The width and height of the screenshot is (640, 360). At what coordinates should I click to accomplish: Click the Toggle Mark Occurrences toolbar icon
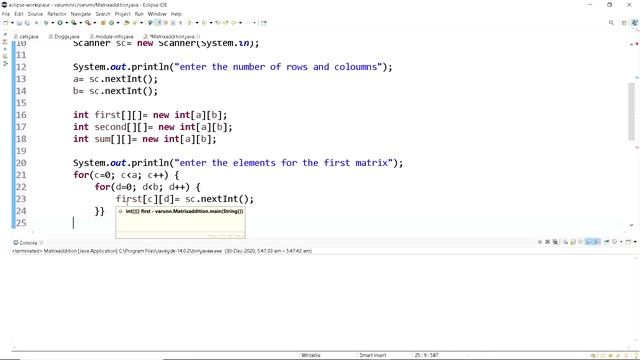point(158,23)
